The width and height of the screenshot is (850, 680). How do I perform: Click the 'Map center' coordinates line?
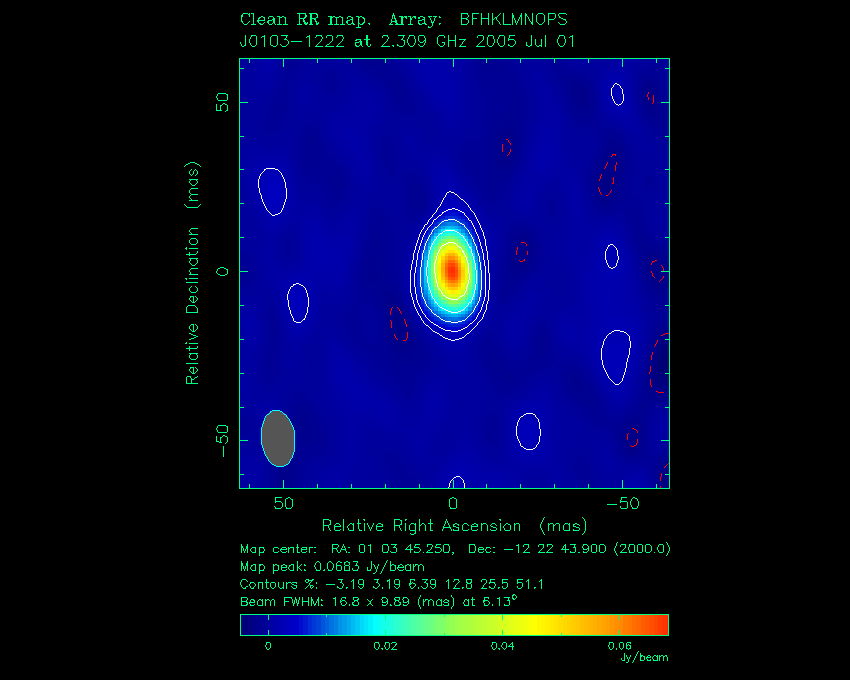click(455, 549)
